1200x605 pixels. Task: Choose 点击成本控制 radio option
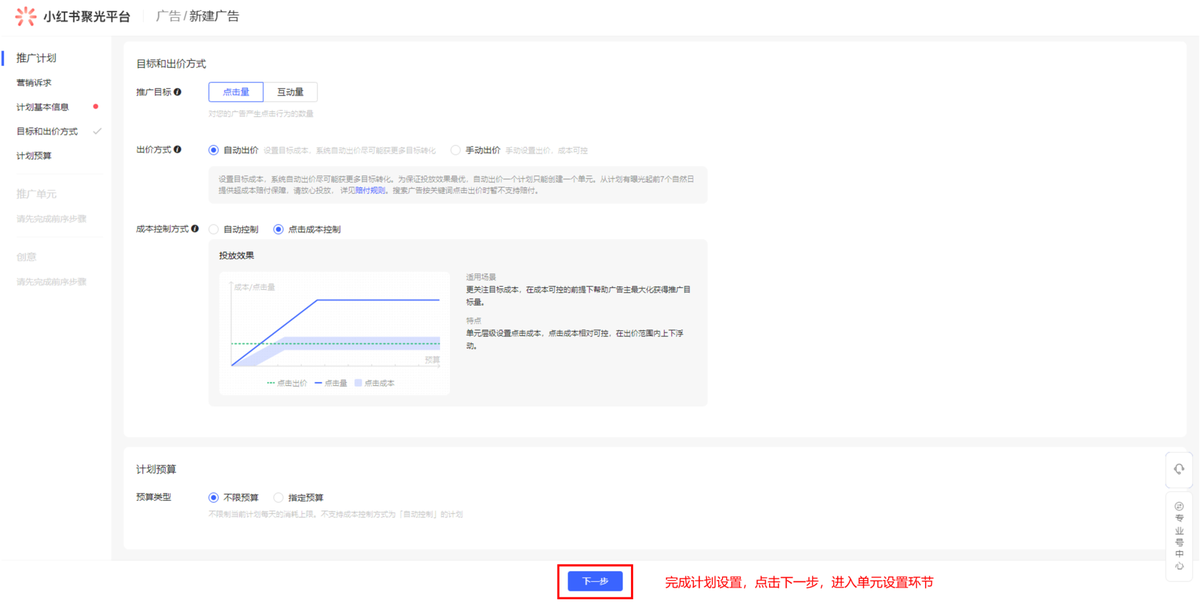point(279,230)
